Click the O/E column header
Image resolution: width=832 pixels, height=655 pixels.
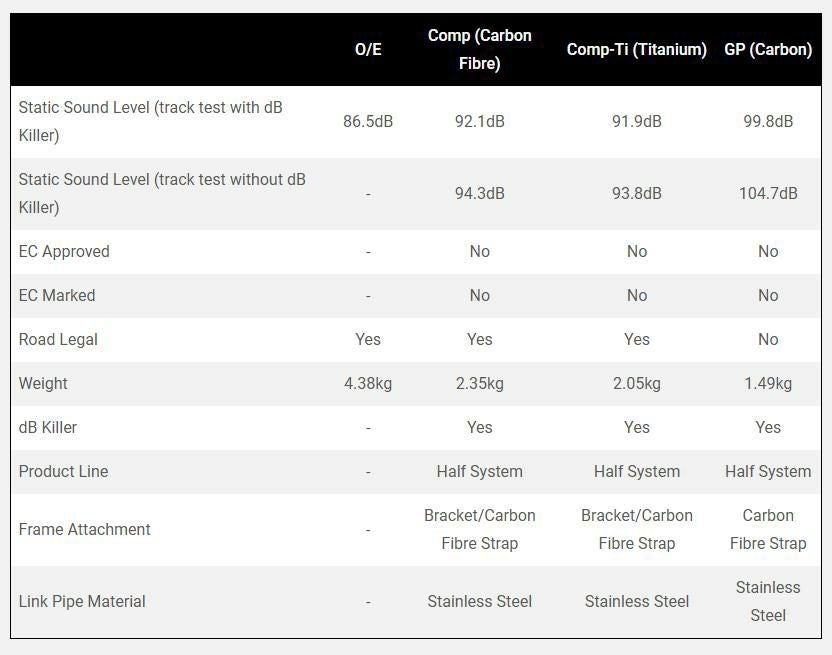[368, 49]
